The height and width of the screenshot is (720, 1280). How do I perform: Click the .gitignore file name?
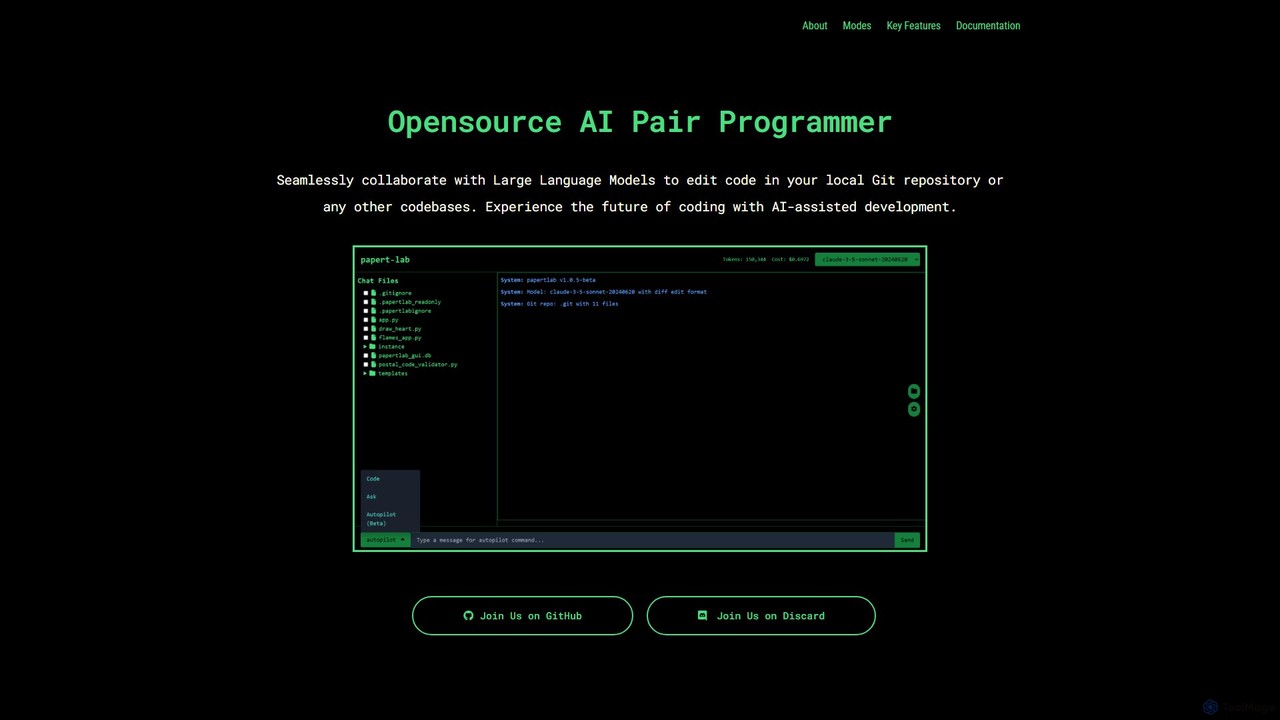tap(395, 293)
